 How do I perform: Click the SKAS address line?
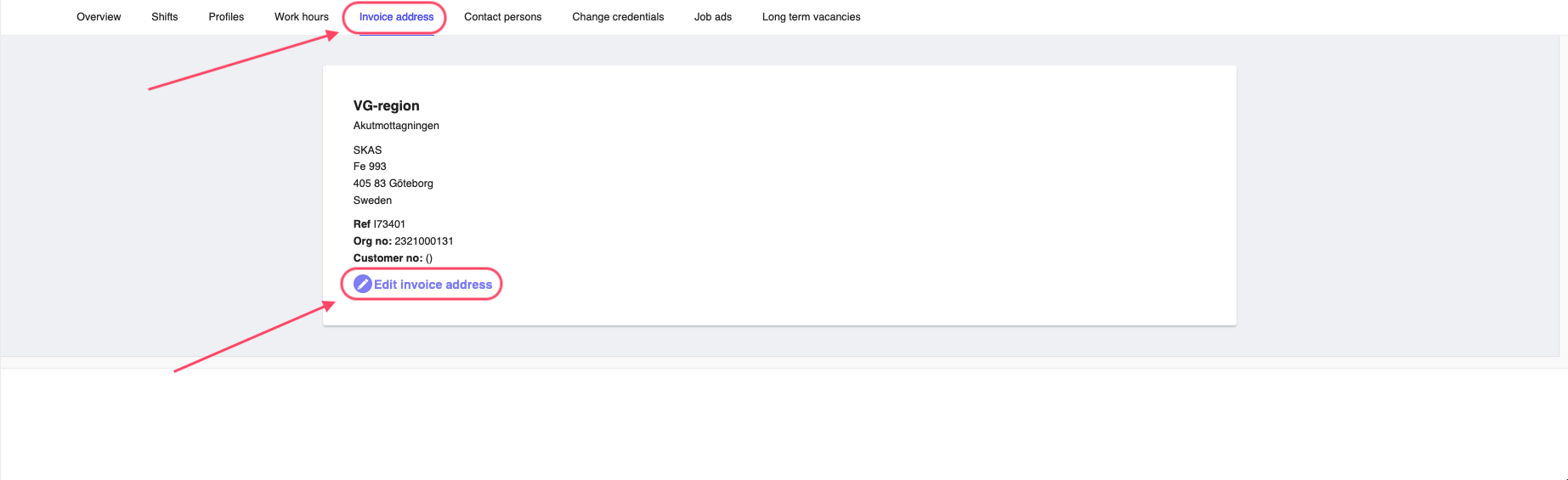(x=368, y=150)
